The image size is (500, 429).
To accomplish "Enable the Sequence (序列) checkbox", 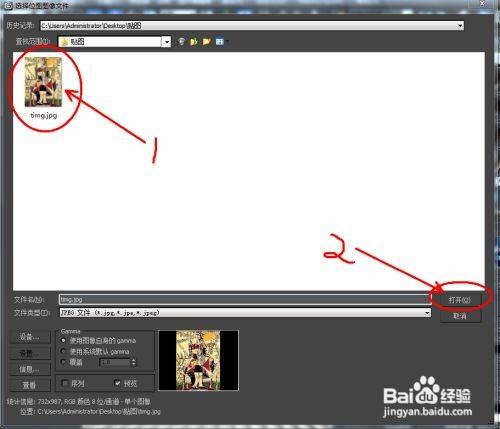I will [x=65, y=383].
